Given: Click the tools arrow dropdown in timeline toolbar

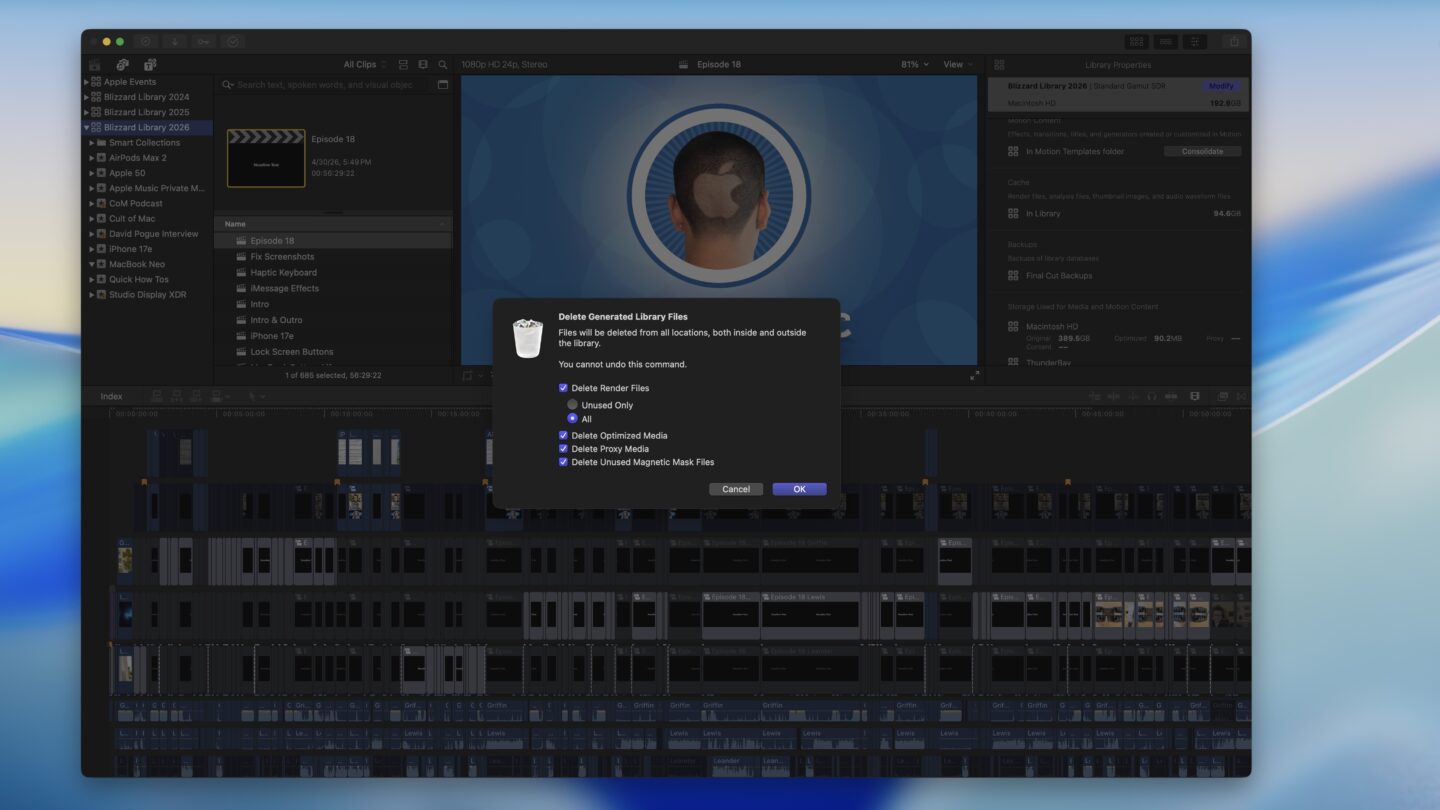Looking at the screenshot, I should point(257,397).
